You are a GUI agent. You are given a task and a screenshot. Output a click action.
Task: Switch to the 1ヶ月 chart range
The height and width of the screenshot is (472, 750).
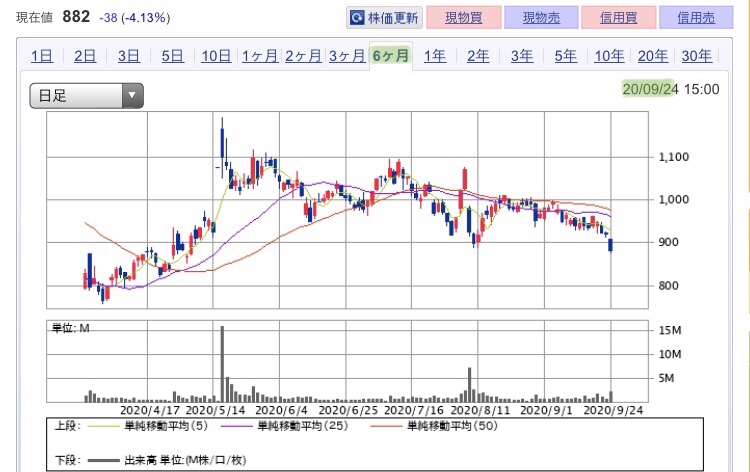[x=260, y=56]
